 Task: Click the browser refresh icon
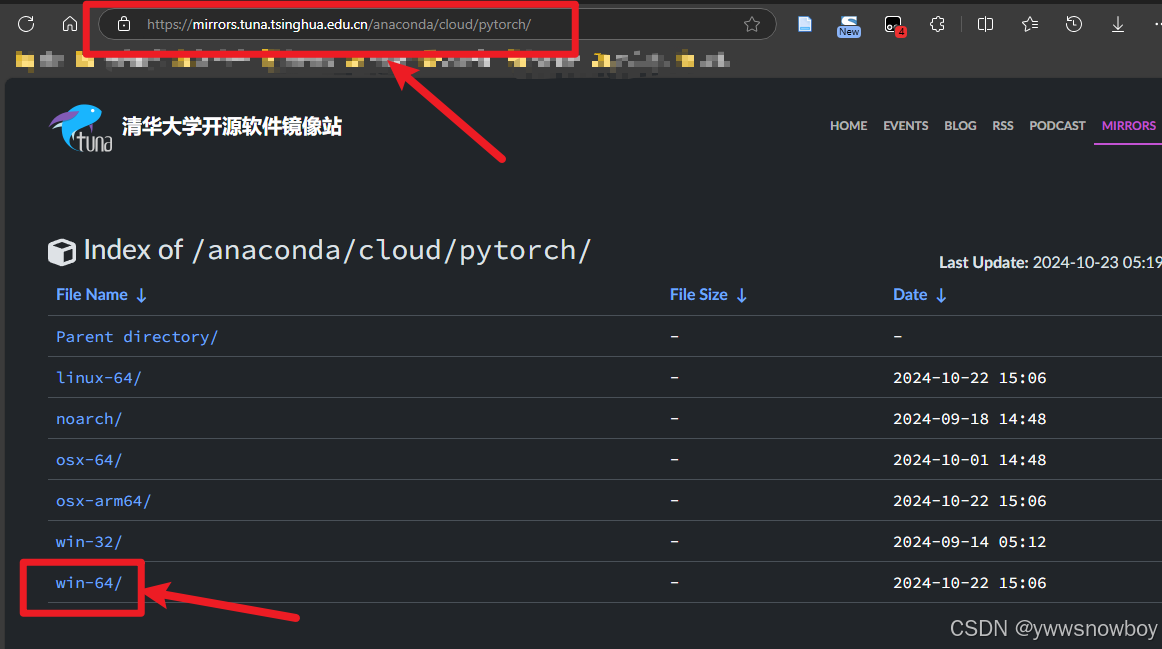point(26,24)
